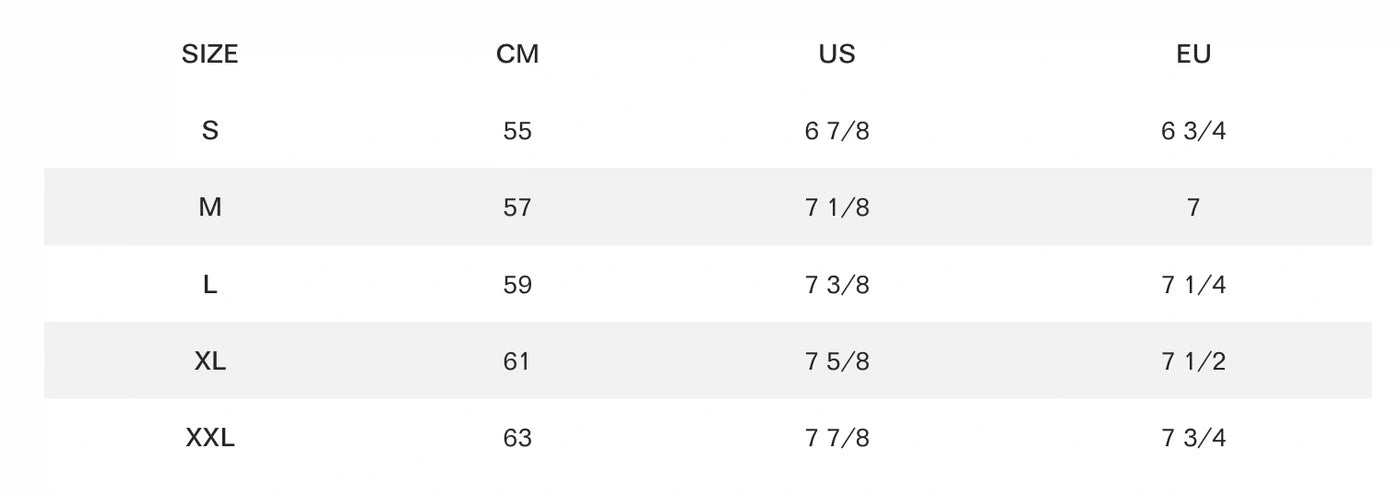
Task: Click the 61 cm value
Action: pyautogui.click(x=517, y=361)
